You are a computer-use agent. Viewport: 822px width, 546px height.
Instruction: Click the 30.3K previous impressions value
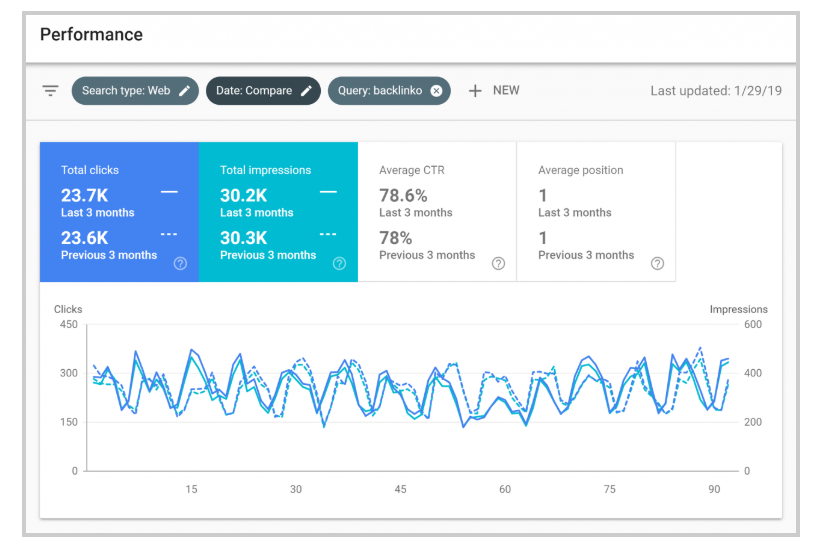tap(244, 238)
